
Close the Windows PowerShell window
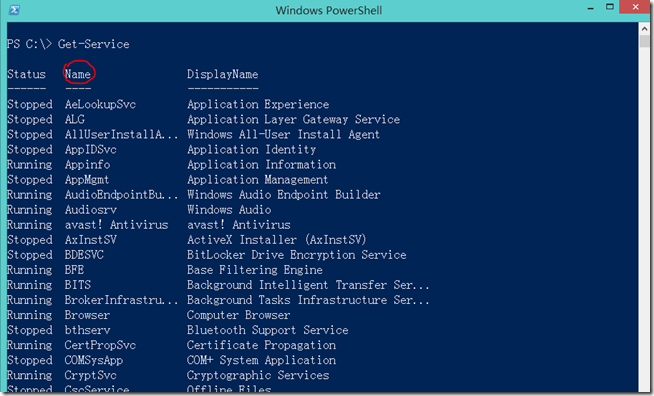pos(635,7)
